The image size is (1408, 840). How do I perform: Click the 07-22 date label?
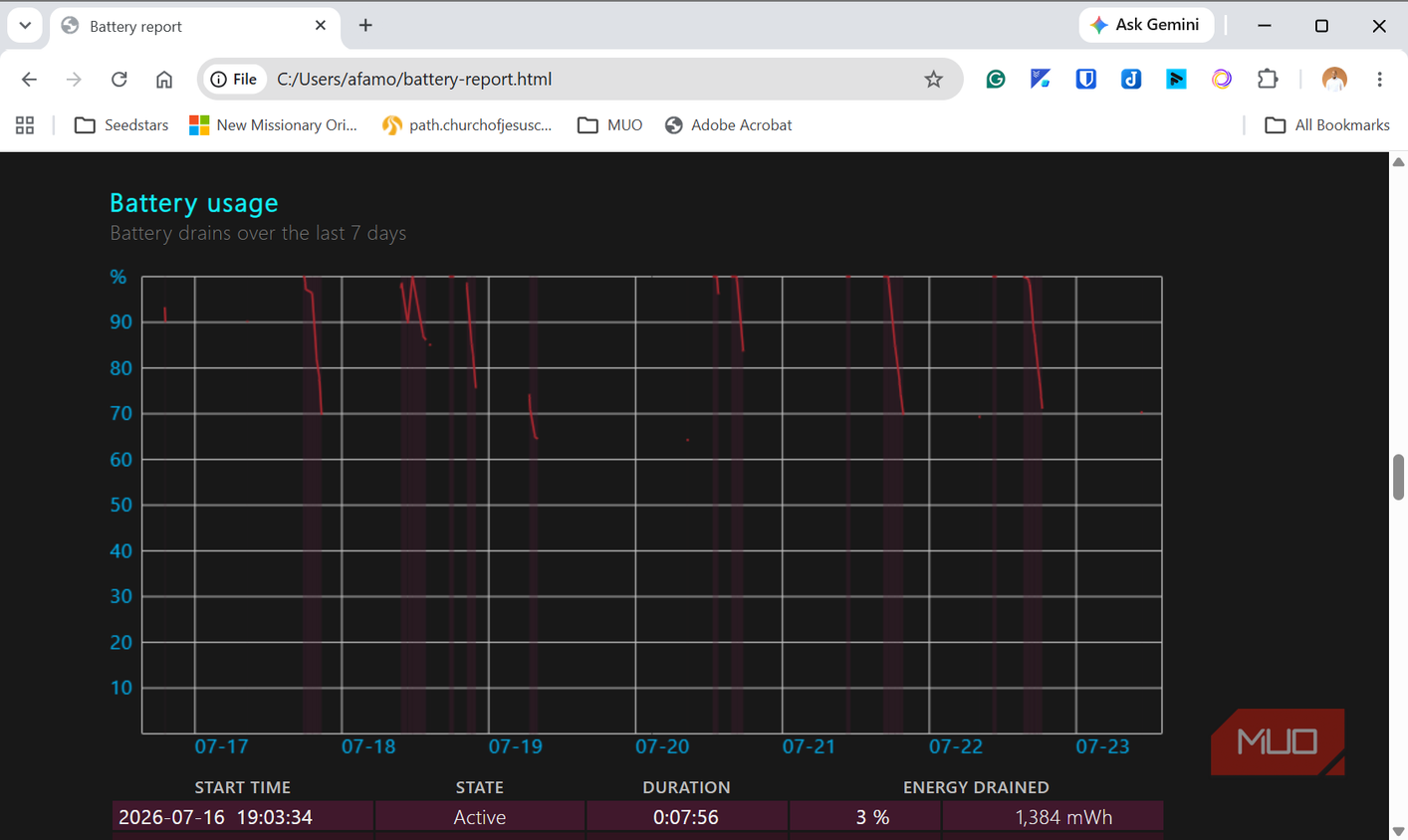click(956, 746)
